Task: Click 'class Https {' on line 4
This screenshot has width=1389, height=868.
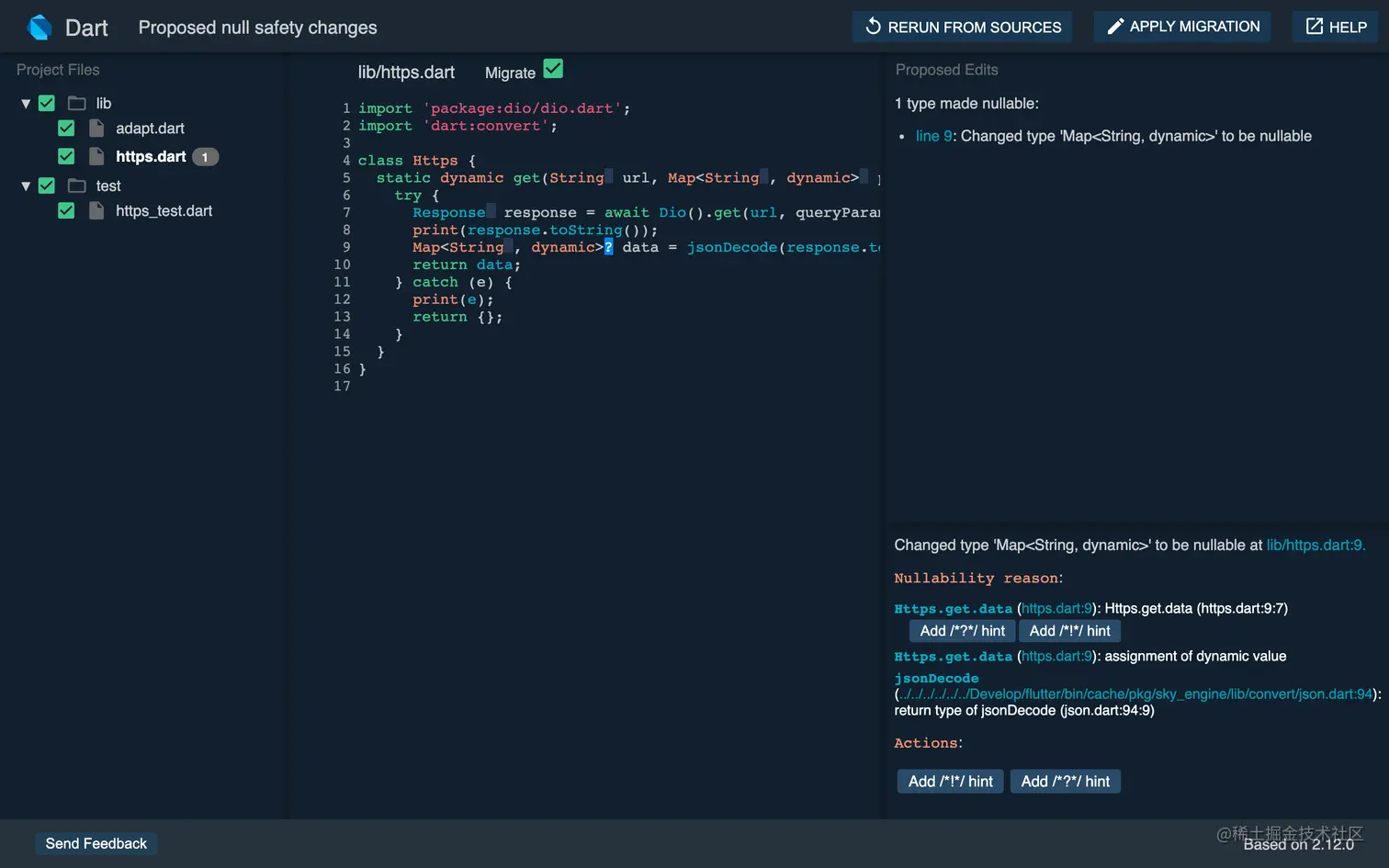Action: pyautogui.click(x=417, y=161)
